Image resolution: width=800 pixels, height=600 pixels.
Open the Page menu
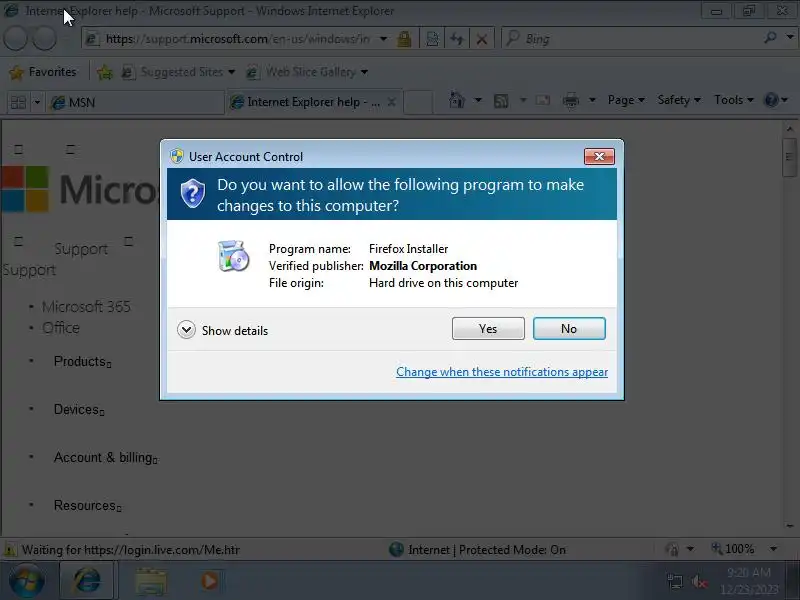[x=626, y=100]
